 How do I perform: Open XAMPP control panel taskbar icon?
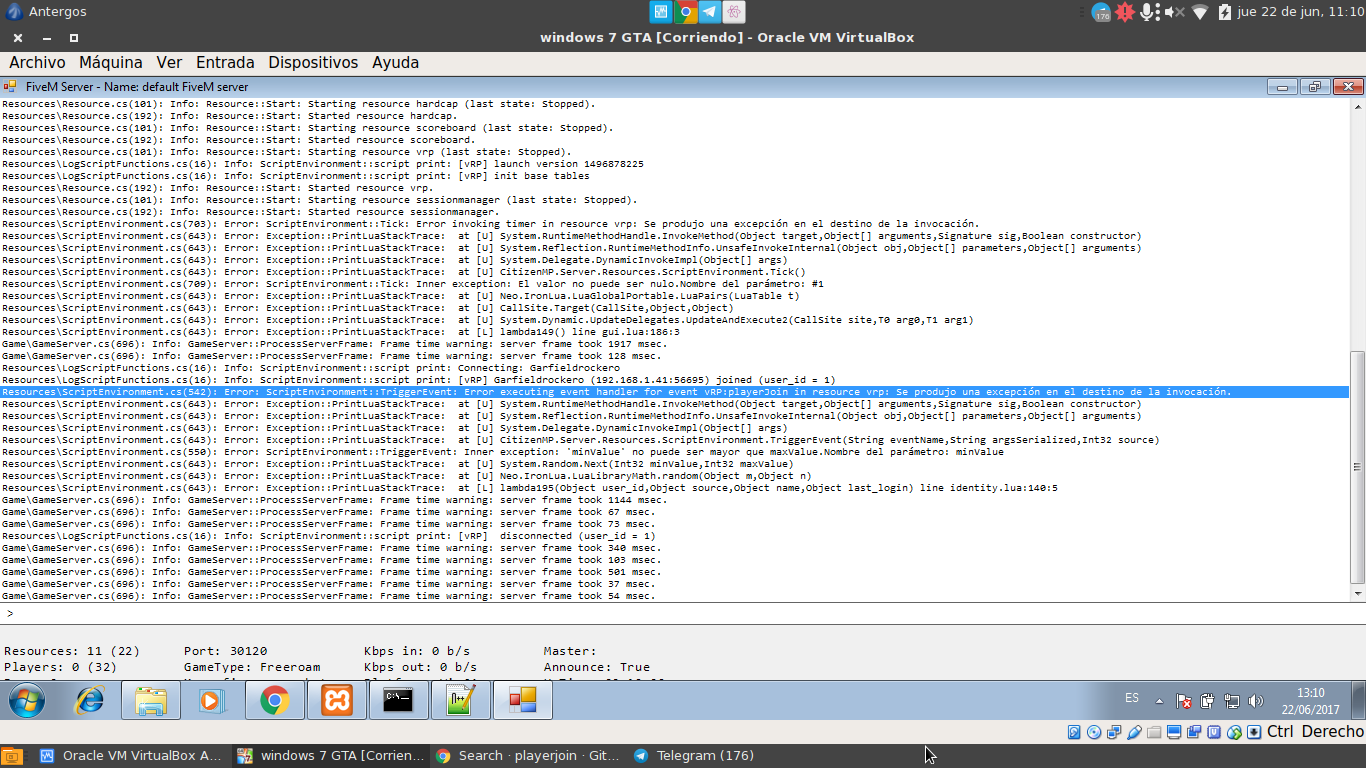337,701
